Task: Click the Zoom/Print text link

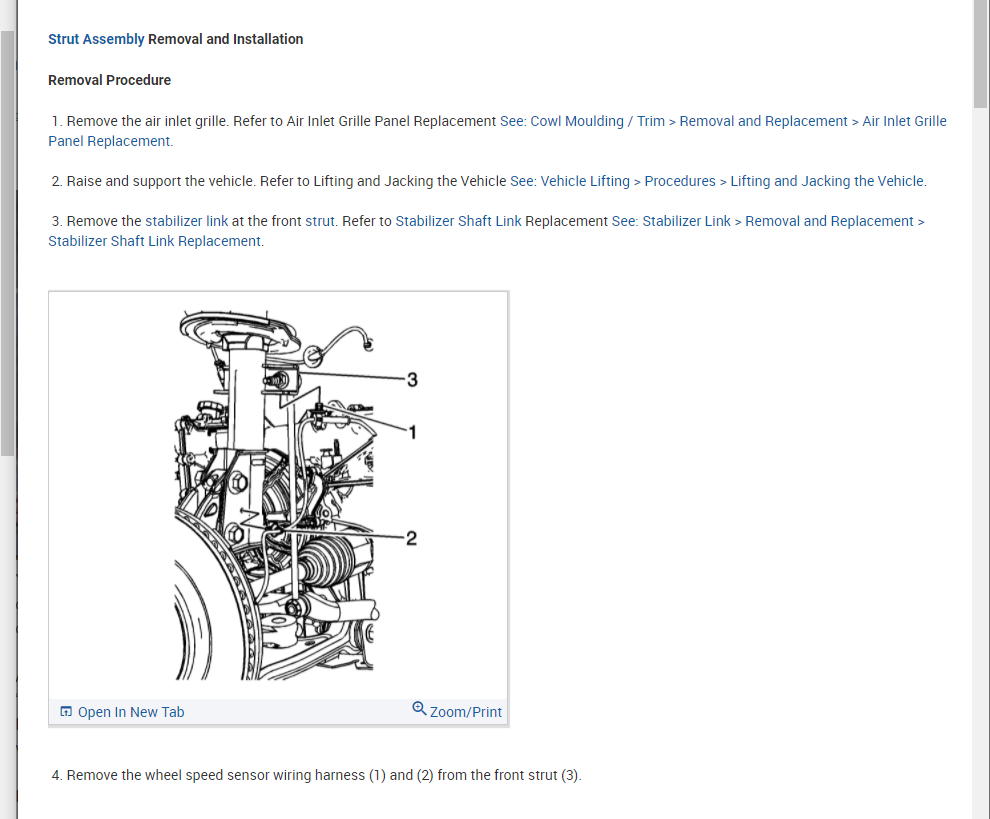Action: pyautogui.click(x=465, y=712)
